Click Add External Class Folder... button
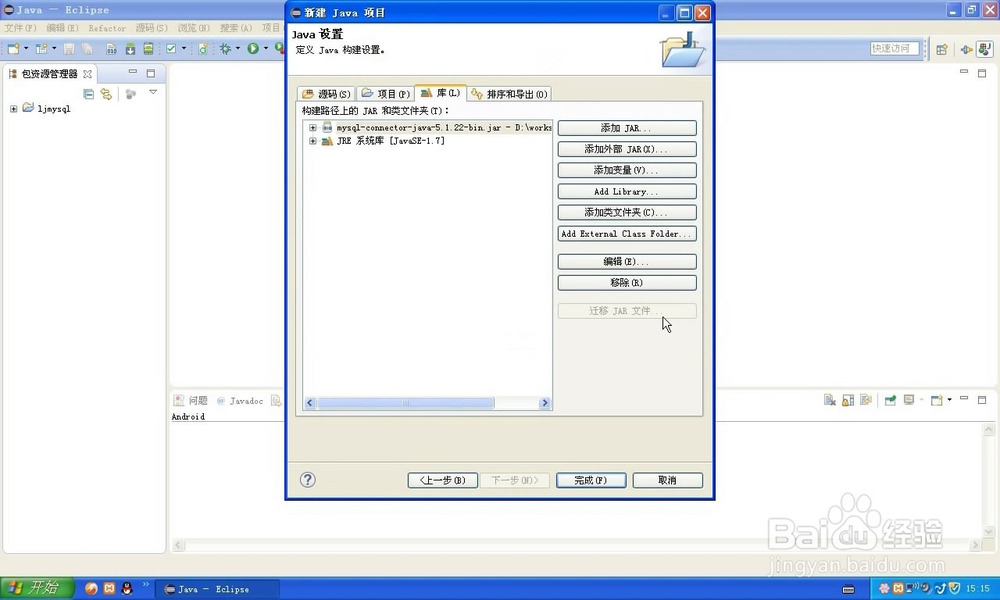Screen dimensions: 1000x600 point(627,233)
